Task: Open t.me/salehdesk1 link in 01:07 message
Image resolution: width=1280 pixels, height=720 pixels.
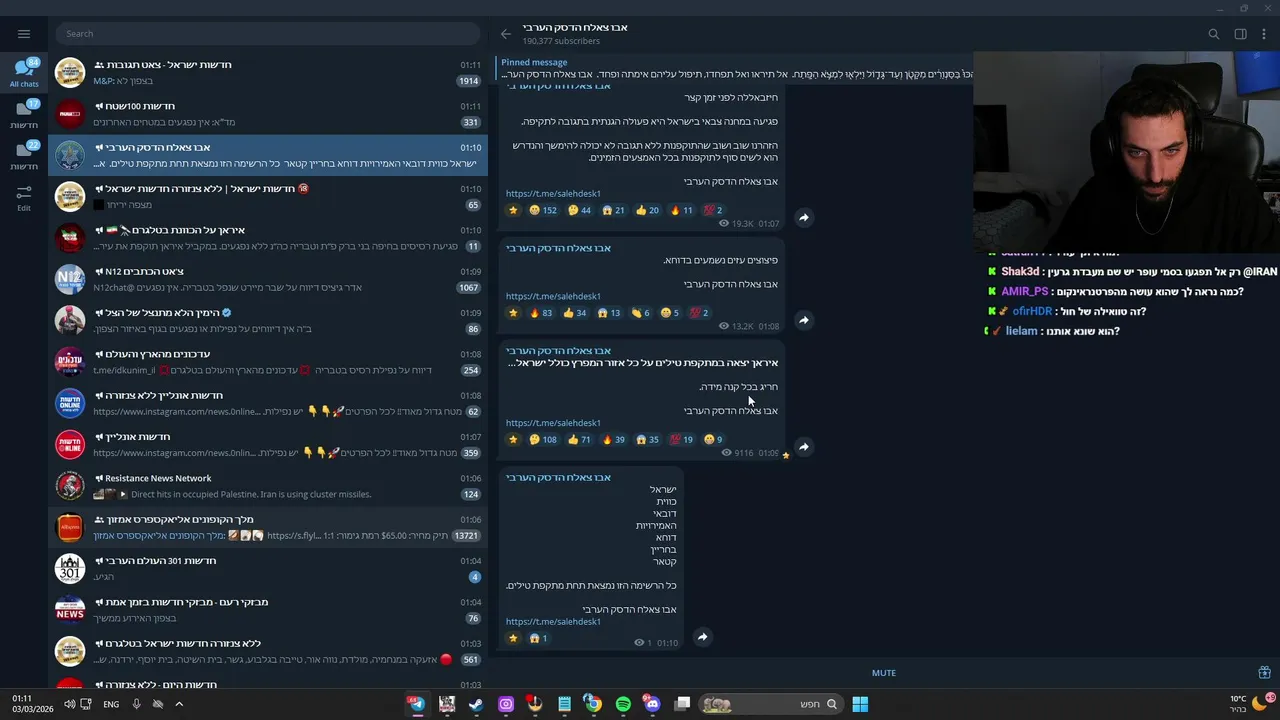Action: click(x=553, y=194)
